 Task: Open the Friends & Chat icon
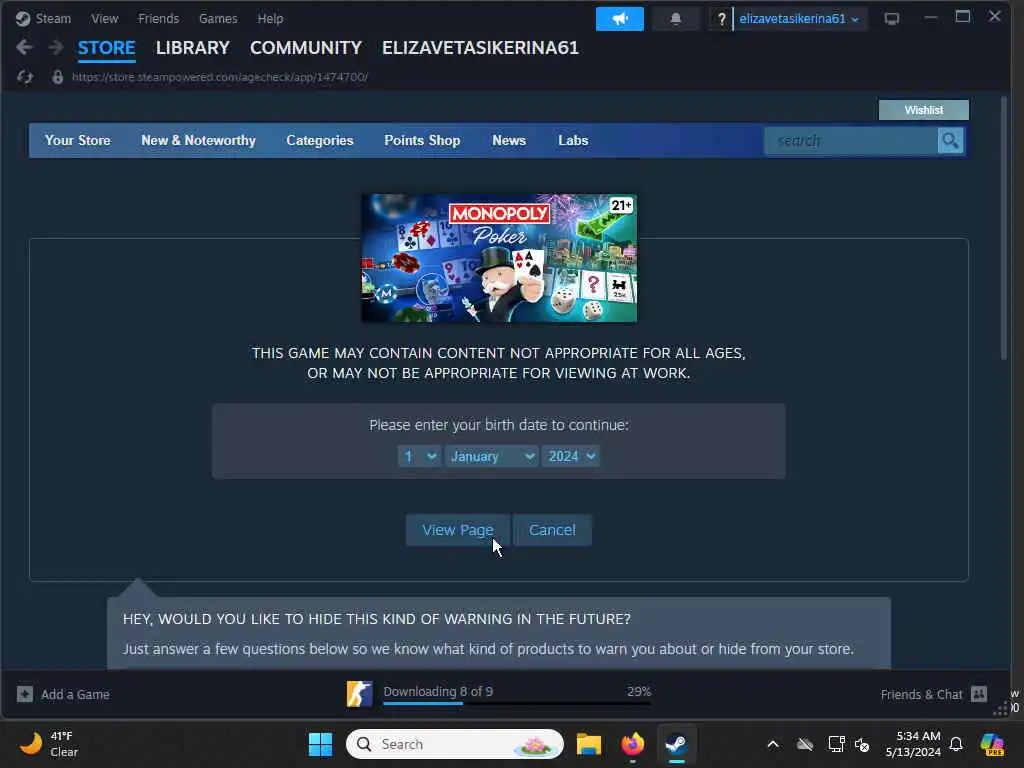(978, 694)
